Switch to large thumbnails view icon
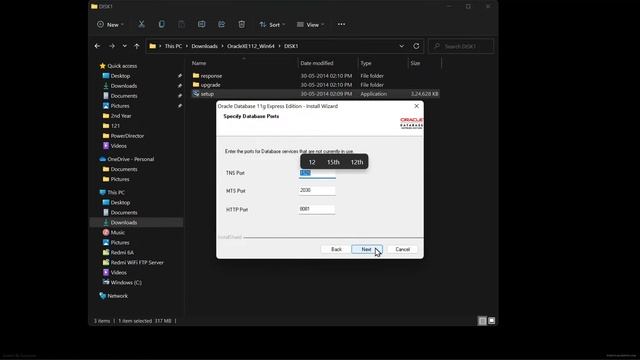 [x=491, y=321]
